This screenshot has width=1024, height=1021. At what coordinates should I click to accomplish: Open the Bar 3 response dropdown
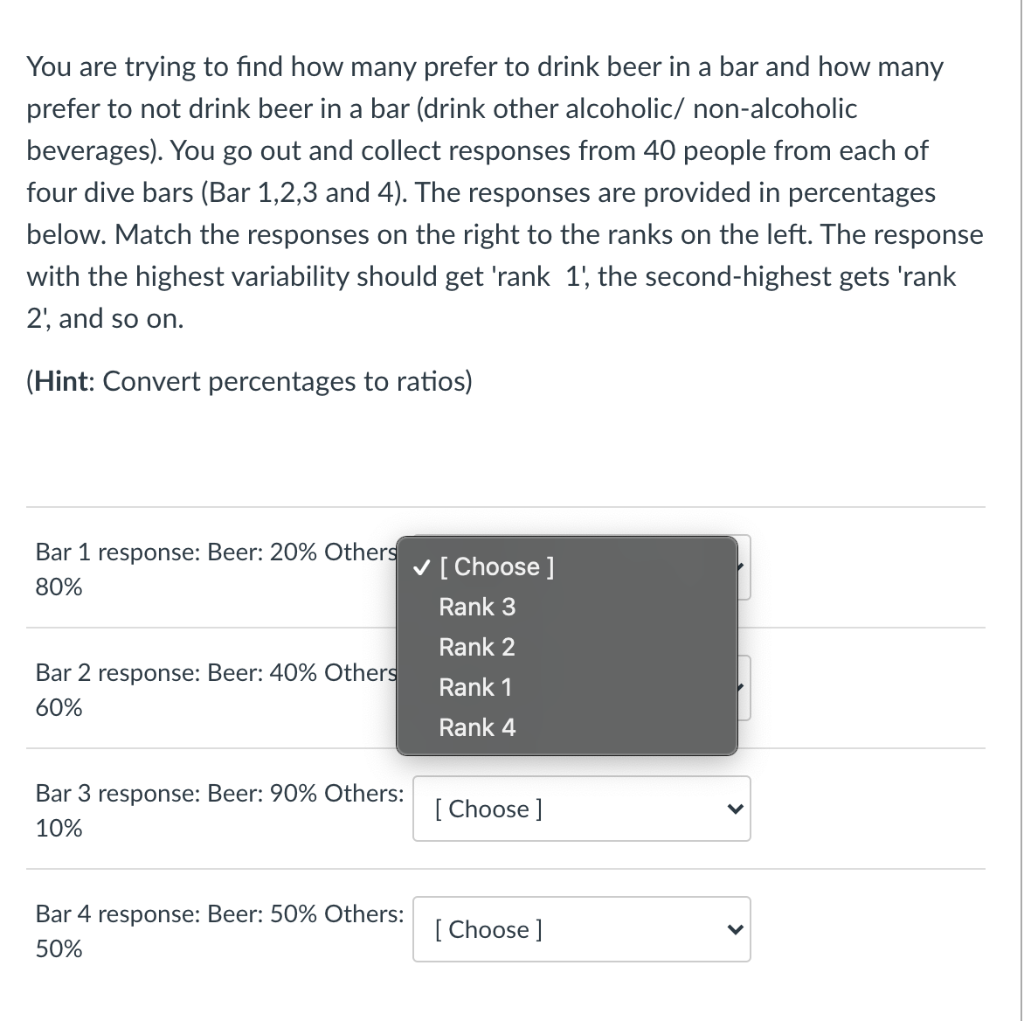pos(580,808)
